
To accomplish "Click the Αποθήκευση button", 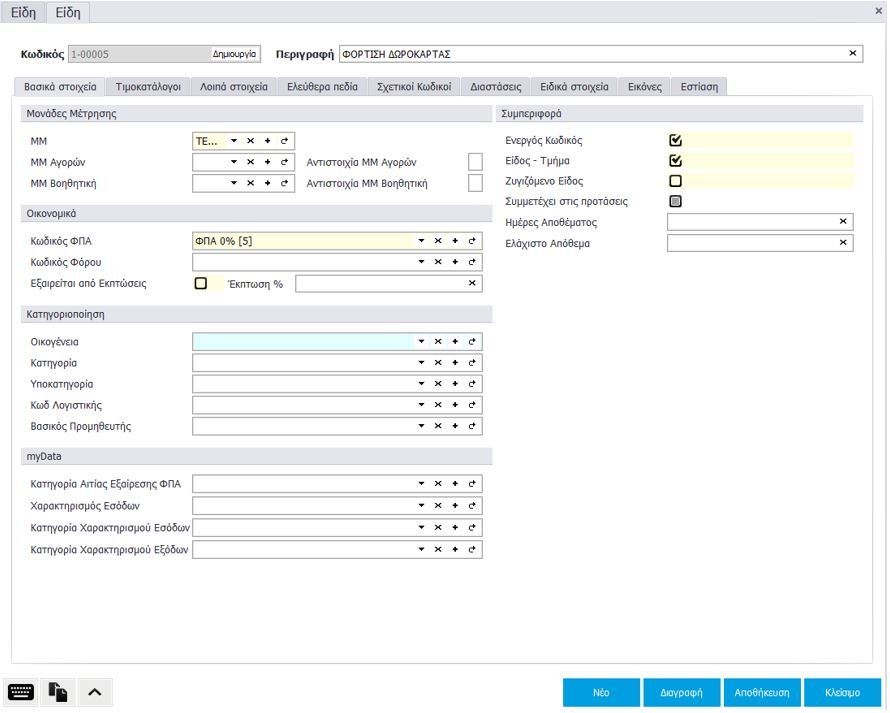I will click(x=762, y=692).
